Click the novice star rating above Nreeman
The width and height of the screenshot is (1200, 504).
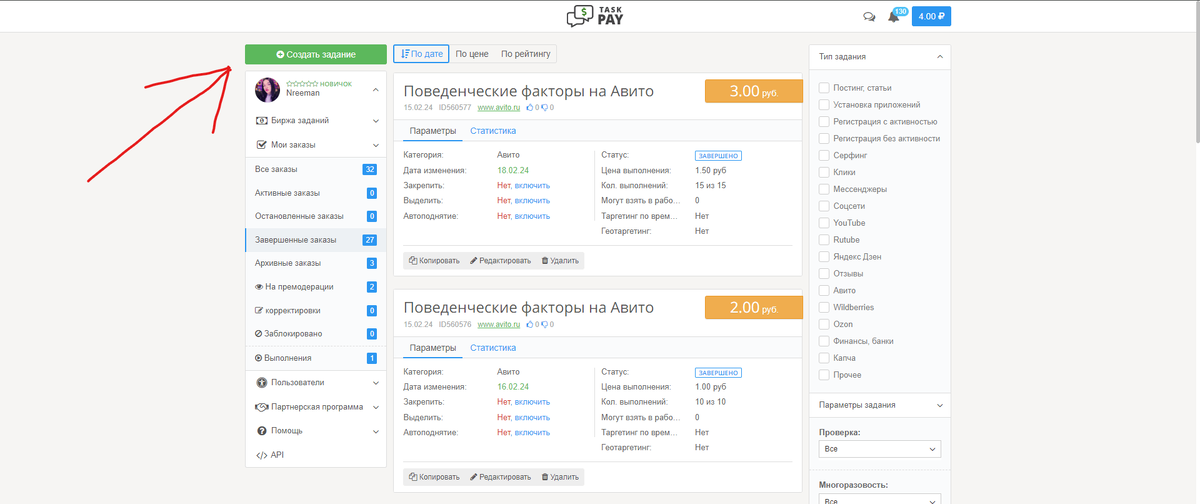[x=303, y=83]
